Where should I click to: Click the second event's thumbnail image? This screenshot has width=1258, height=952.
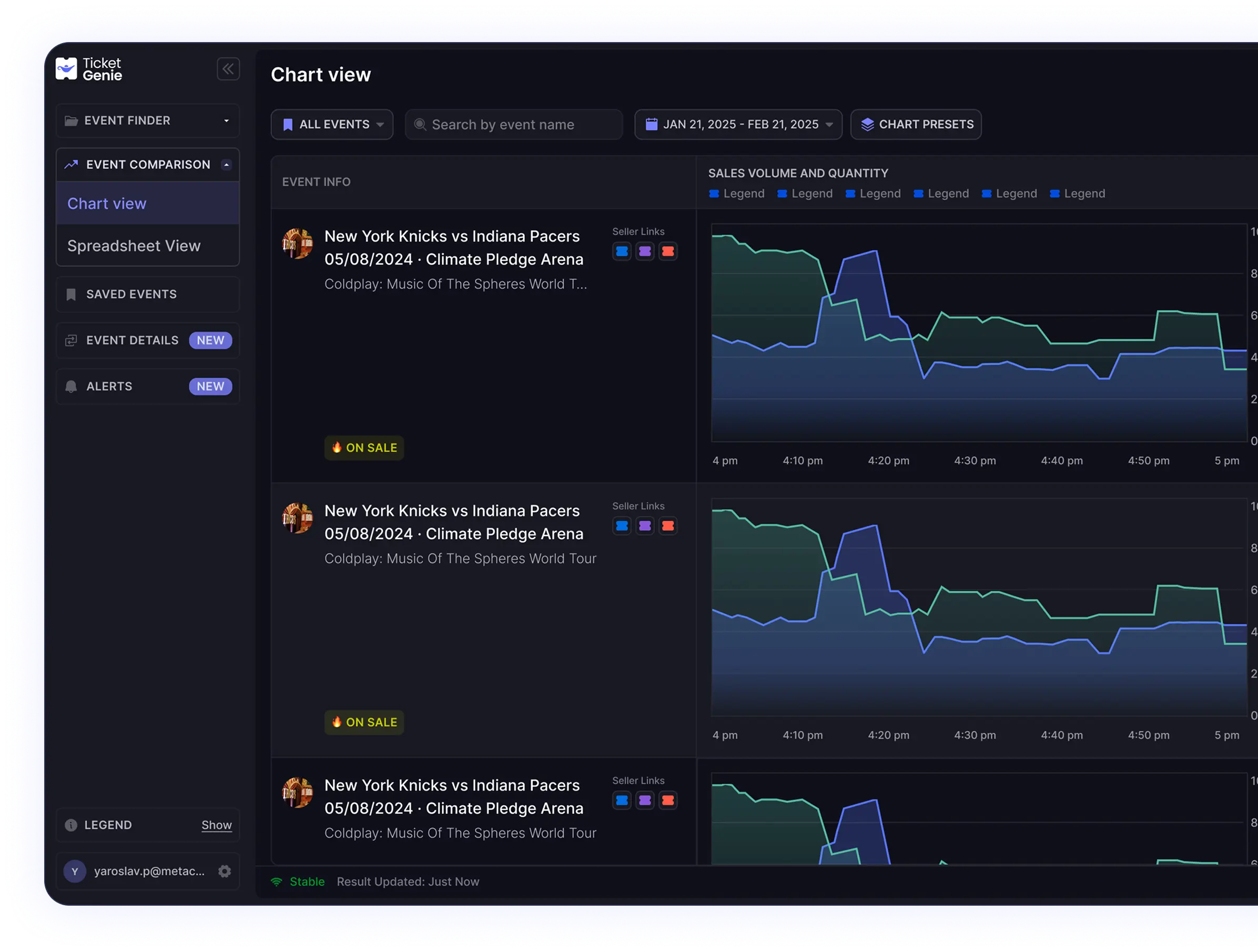(298, 518)
